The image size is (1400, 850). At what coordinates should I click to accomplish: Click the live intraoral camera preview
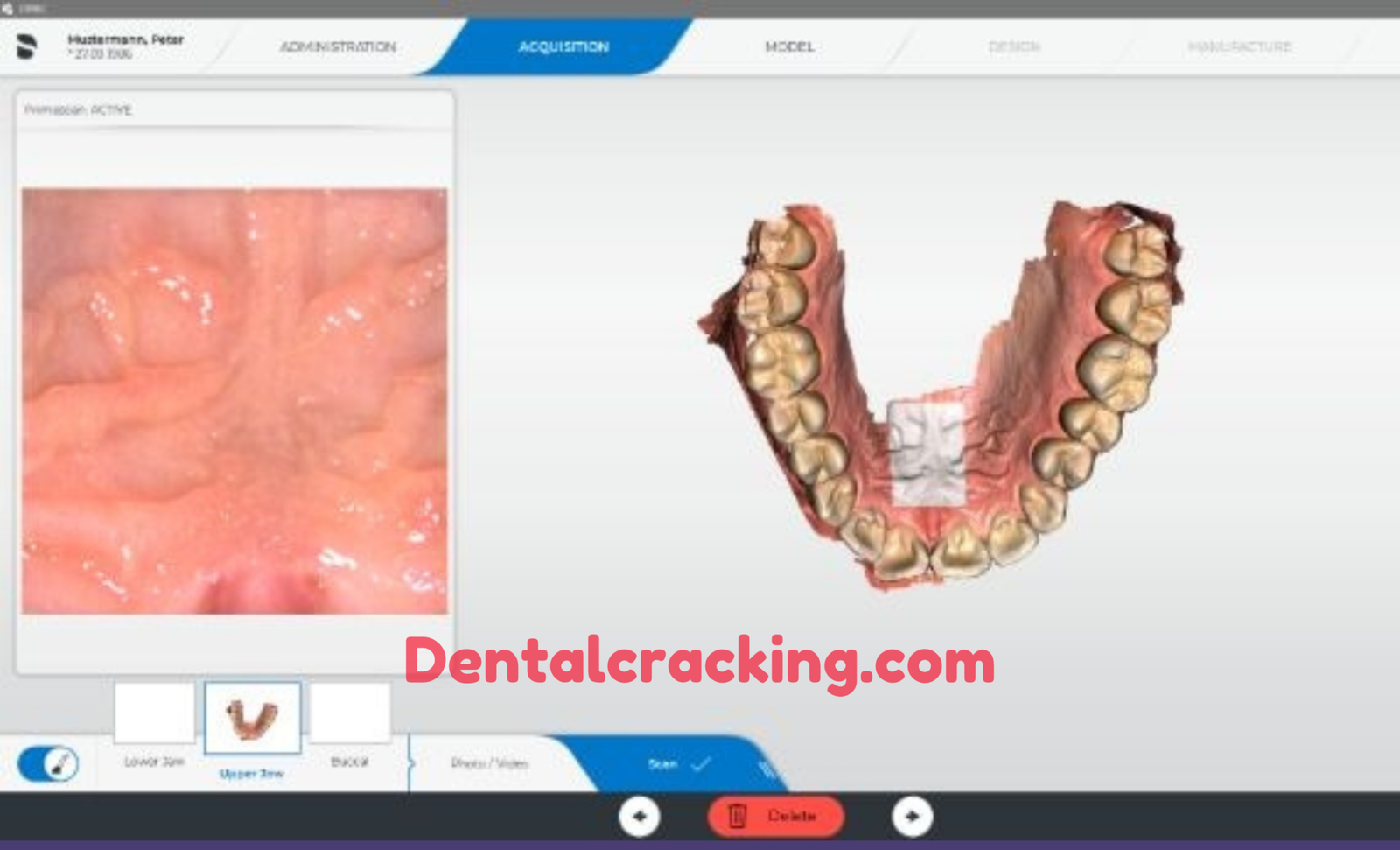click(x=234, y=401)
